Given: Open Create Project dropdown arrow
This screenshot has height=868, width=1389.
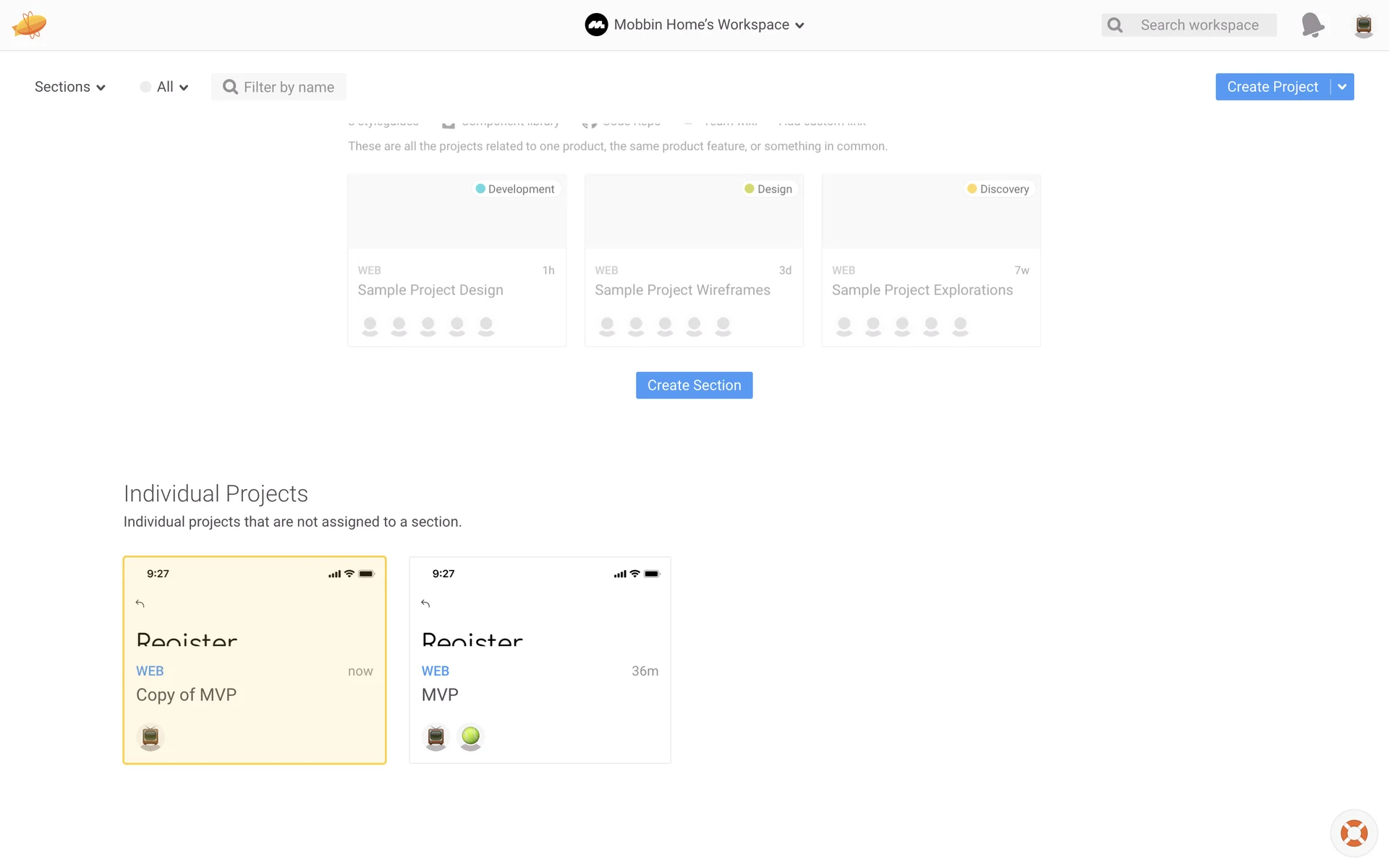Looking at the screenshot, I should tap(1343, 87).
